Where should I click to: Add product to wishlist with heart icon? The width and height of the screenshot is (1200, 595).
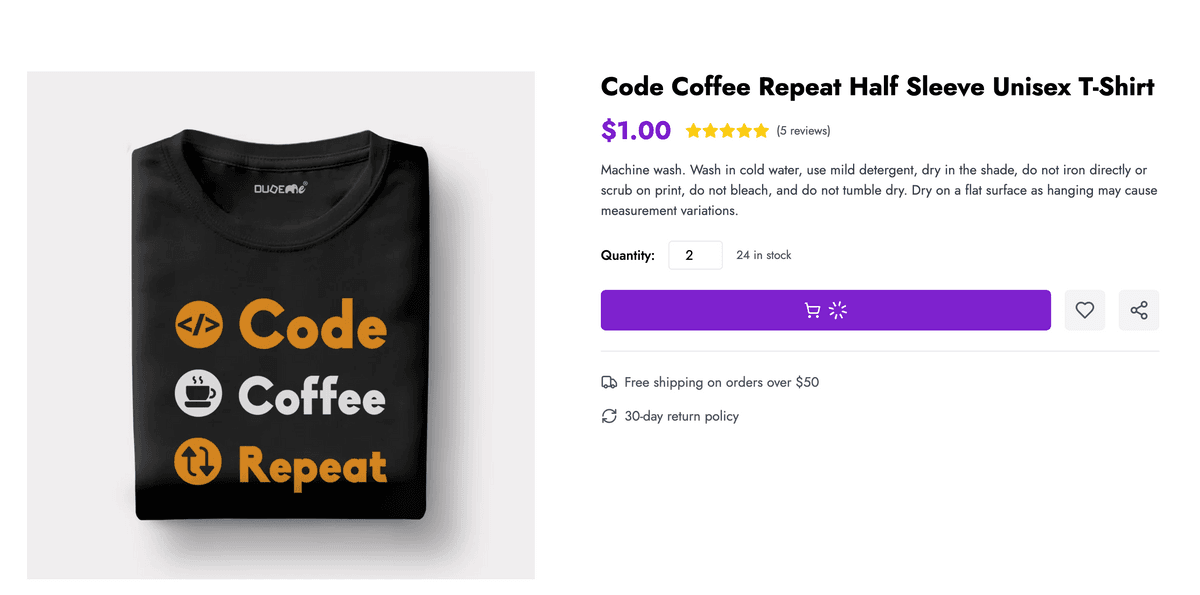1085,310
